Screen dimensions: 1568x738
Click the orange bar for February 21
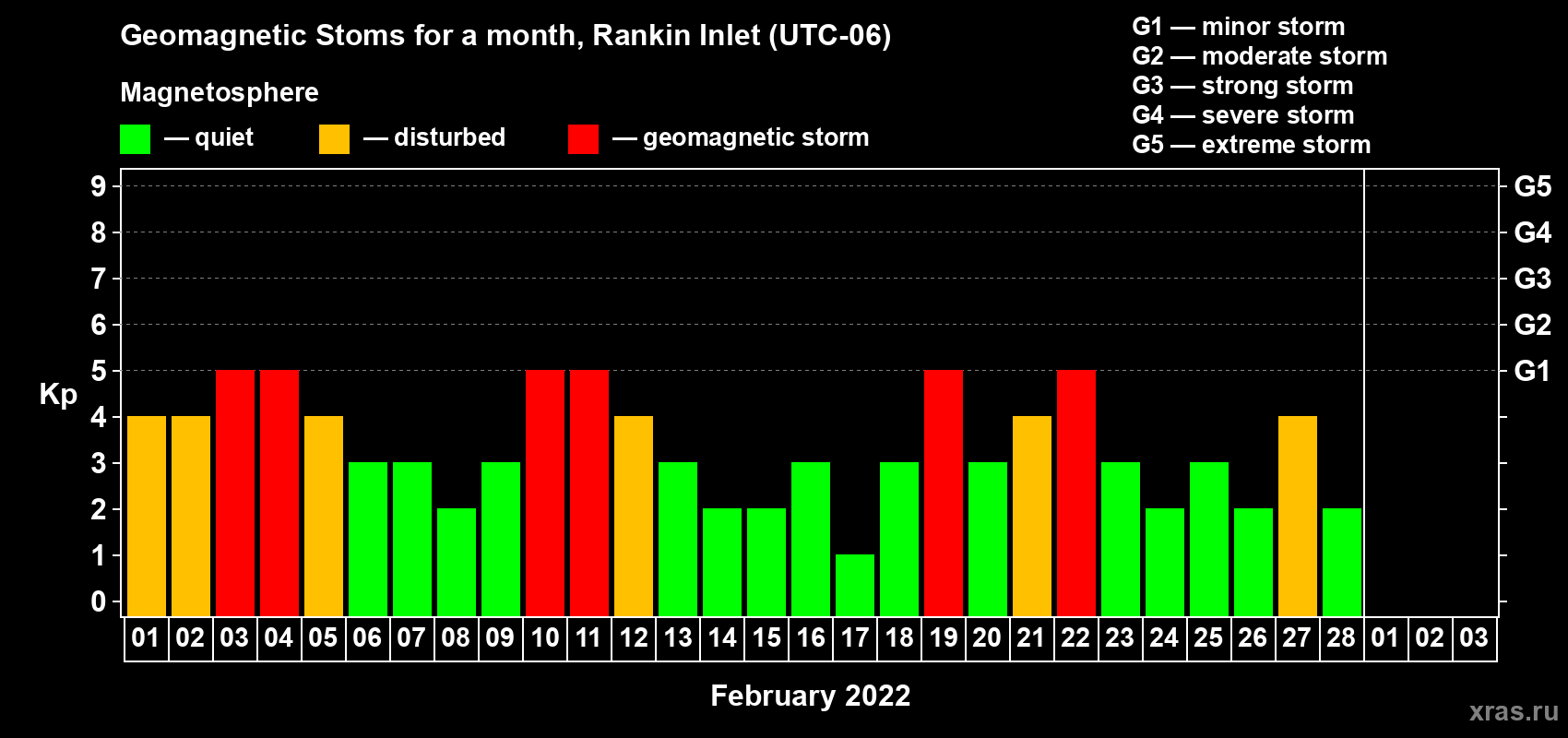pos(1032,516)
